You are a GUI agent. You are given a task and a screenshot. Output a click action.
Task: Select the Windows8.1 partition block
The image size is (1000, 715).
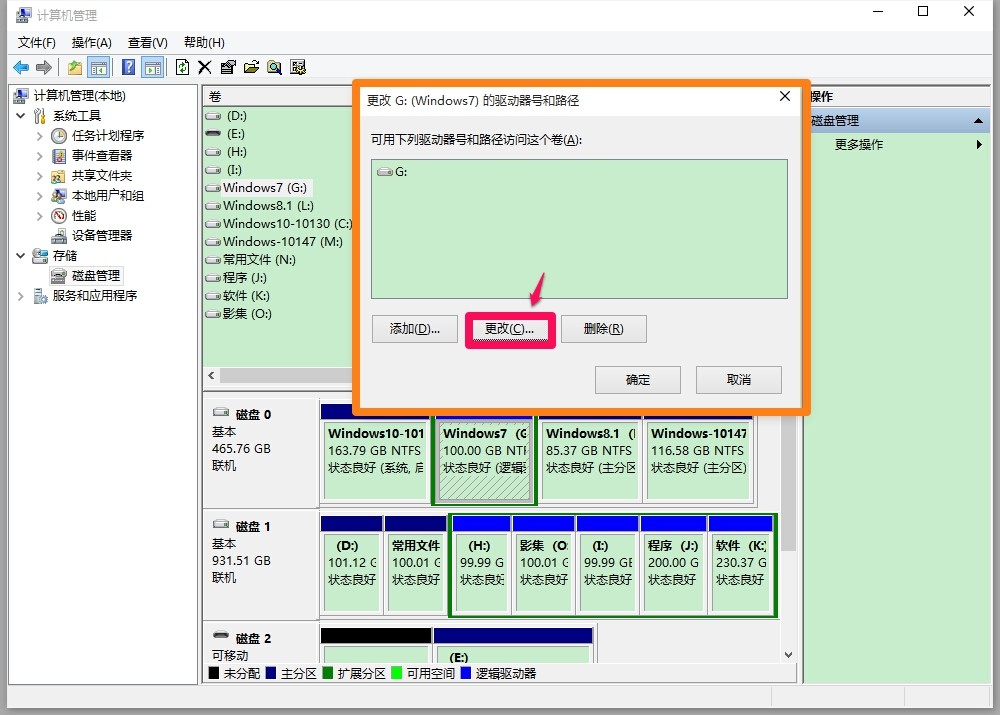coord(591,459)
